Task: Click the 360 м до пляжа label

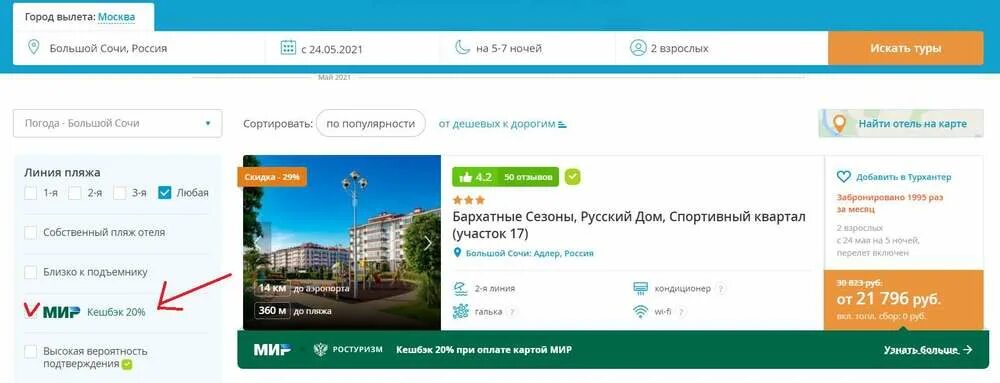Action: pos(293,312)
